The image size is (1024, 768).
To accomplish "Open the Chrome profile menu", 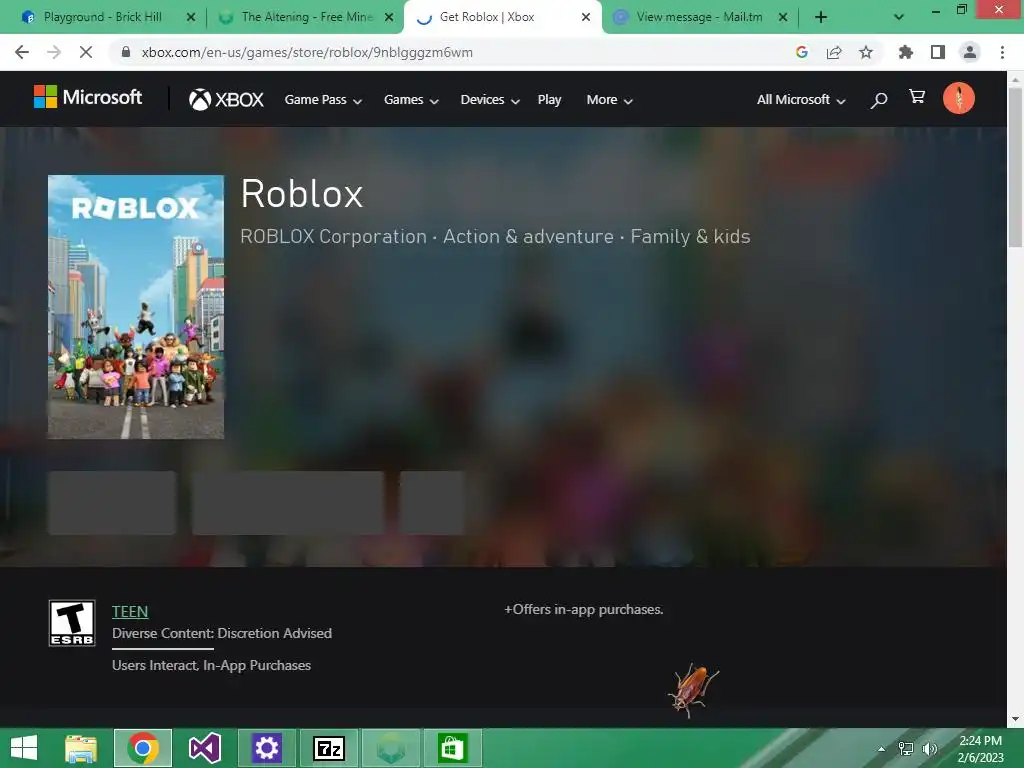I will pos(970,52).
